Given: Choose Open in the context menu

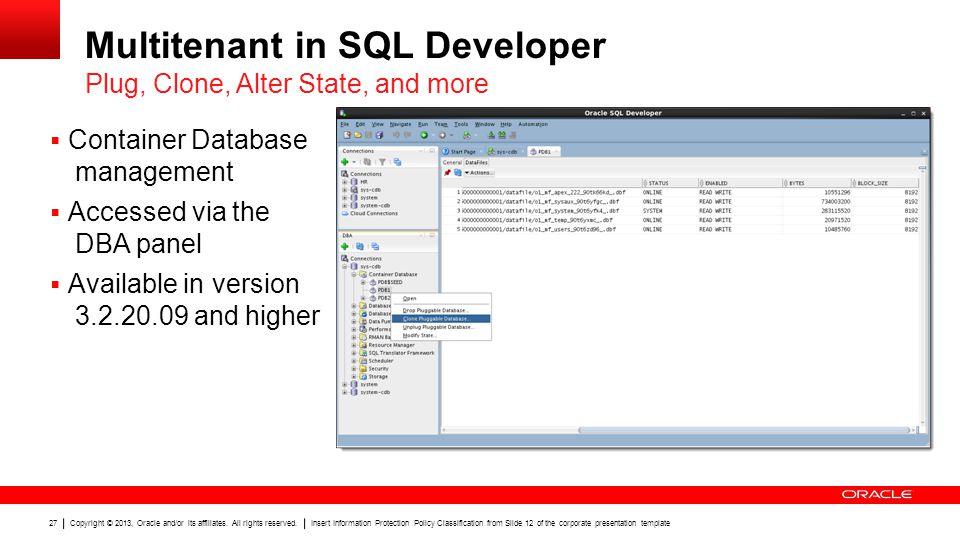Looking at the screenshot, I should 441,299.
